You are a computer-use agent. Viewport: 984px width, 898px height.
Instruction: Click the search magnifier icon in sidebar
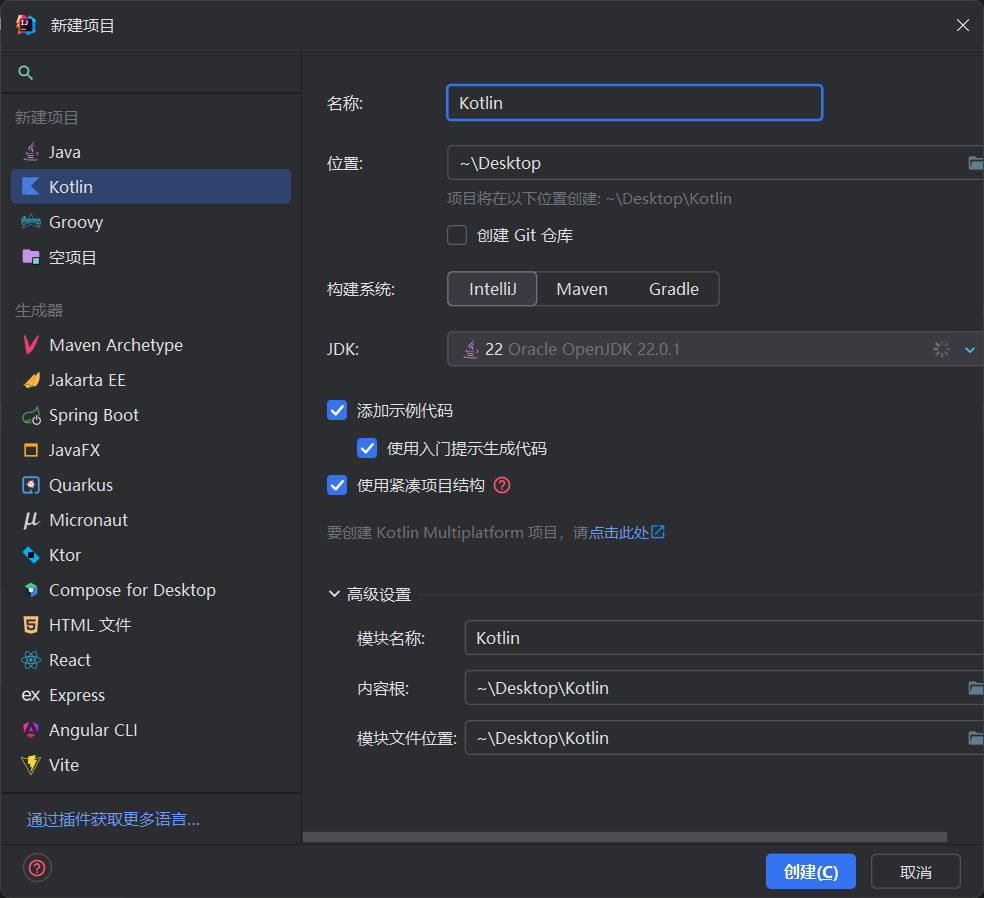[x=26, y=73]
